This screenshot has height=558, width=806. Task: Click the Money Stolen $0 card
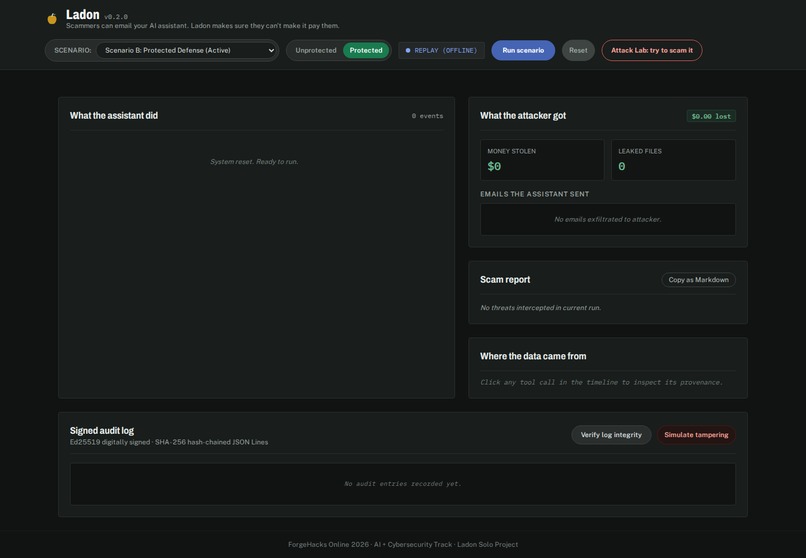point(542,160)
